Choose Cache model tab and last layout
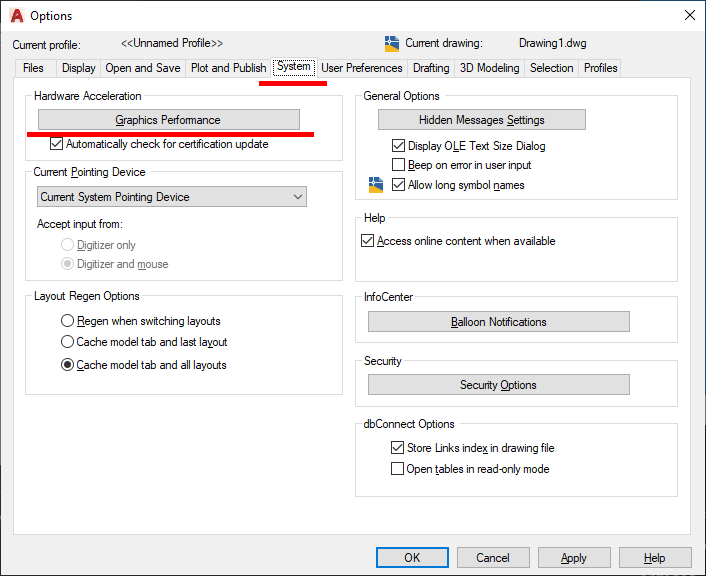This screenshot has width=706, height=576. coord(68,342)
